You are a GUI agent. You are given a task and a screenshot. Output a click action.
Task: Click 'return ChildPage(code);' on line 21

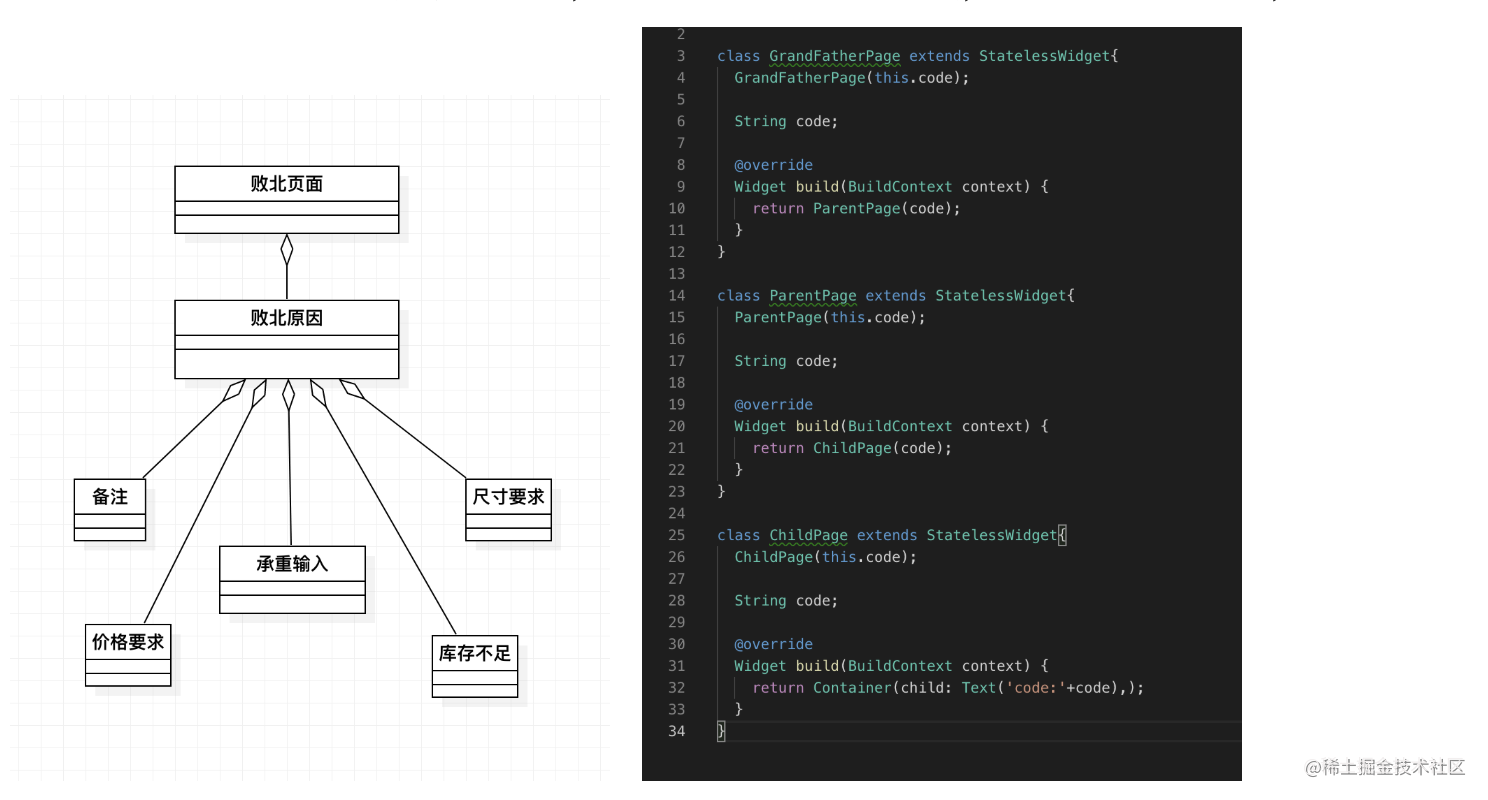click(852, 448)
